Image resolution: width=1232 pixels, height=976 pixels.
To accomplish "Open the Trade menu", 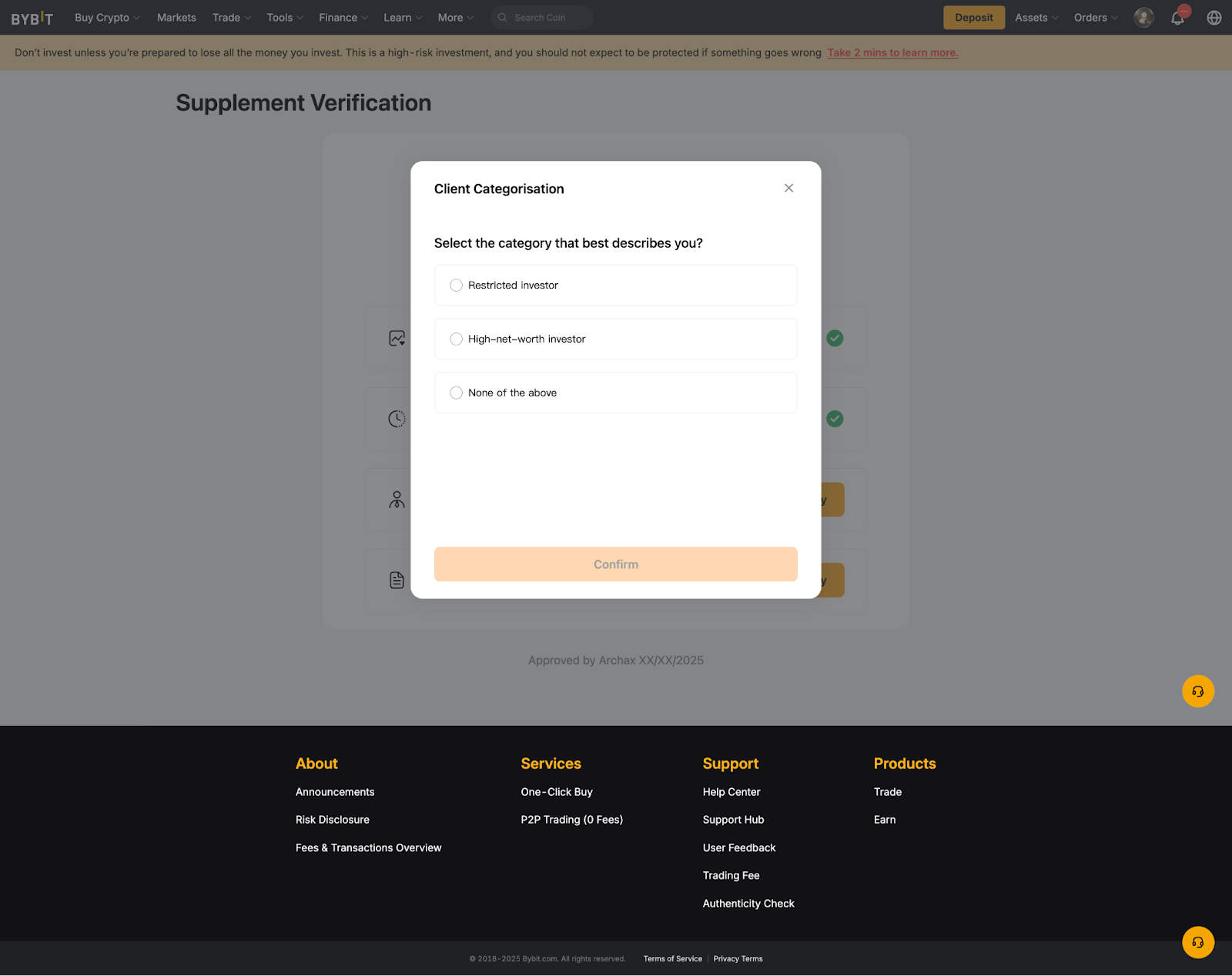I will [231, 18].
